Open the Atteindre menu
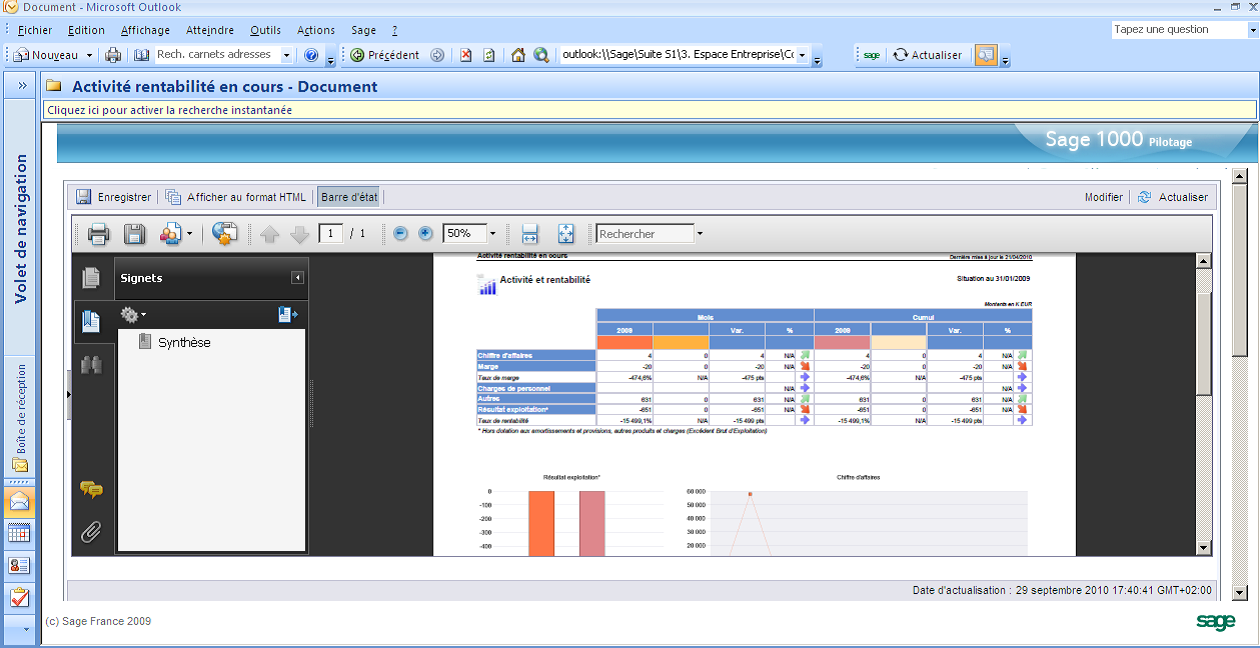Viewport: 1260px width, 648px height. click(210, 30)
